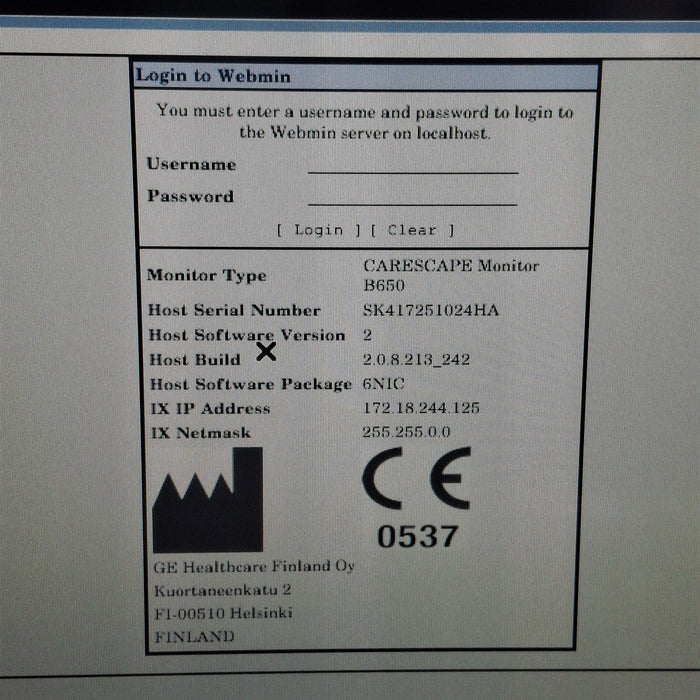700x700 pixels.
Task: Select the host build value 2.0.8.213_242
Action: pos(416,360)
